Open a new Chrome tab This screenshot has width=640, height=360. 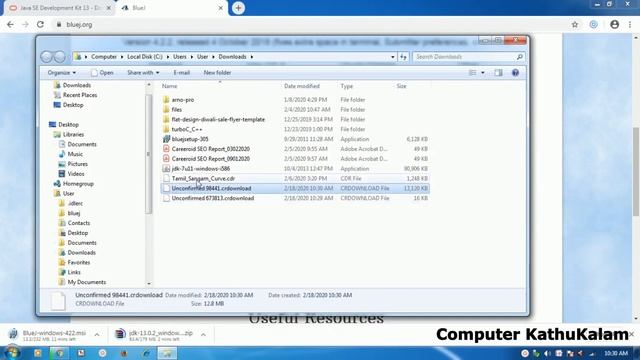coord(238,8)
